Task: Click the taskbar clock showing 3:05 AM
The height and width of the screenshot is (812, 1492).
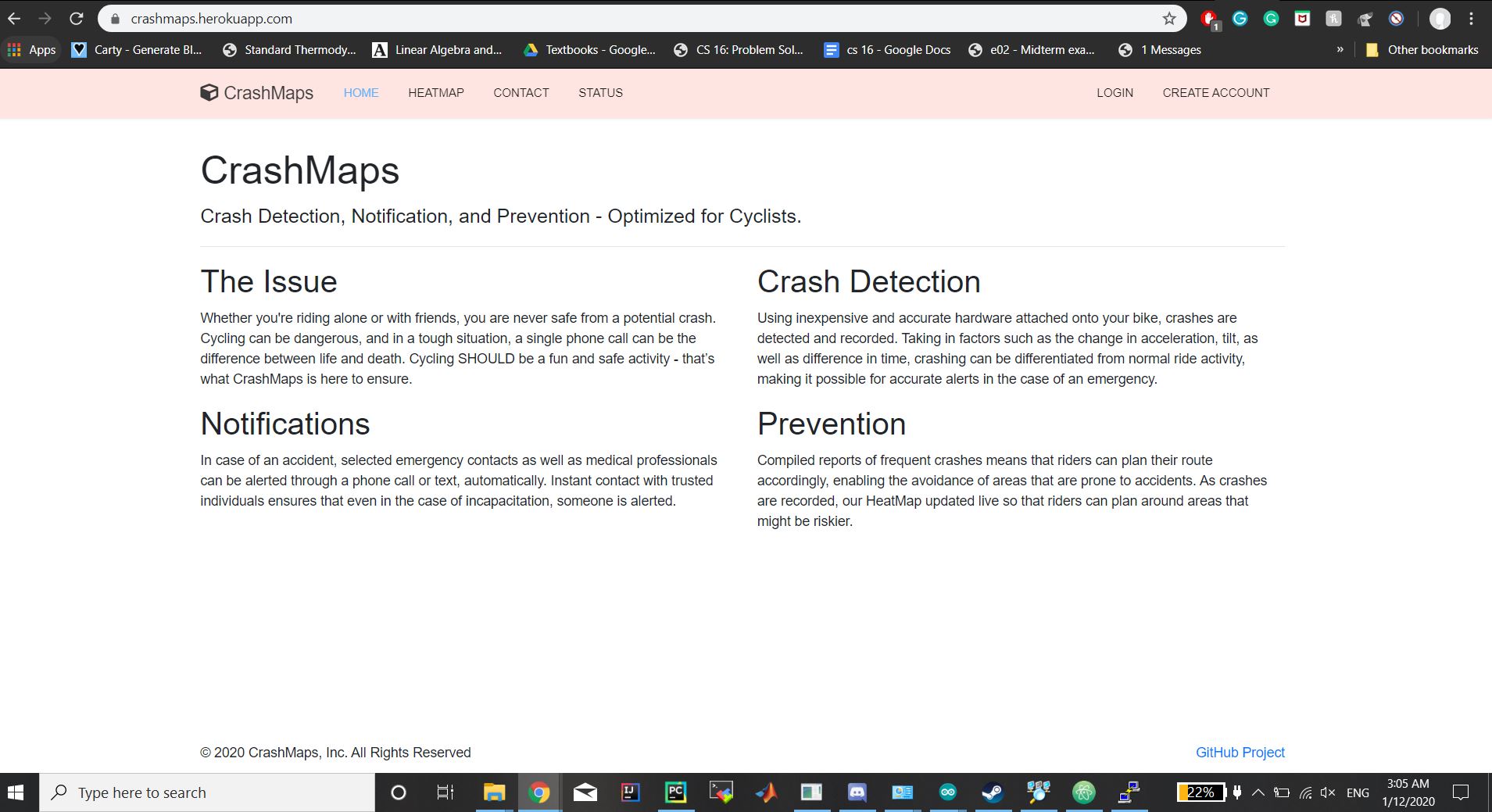Action: click(1408, 792)
